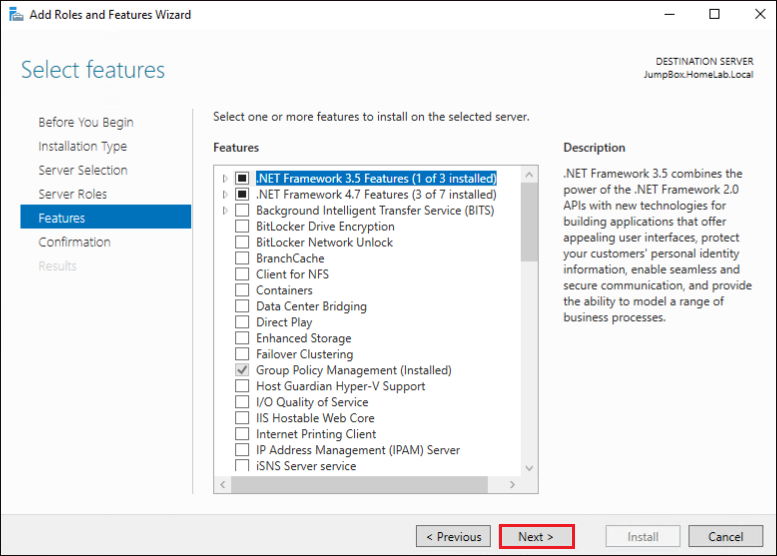The image size is (777, 556).
Task: Enable the BranchCache feature checkbox
Action: pyautogui.click(x=242, y=258)
